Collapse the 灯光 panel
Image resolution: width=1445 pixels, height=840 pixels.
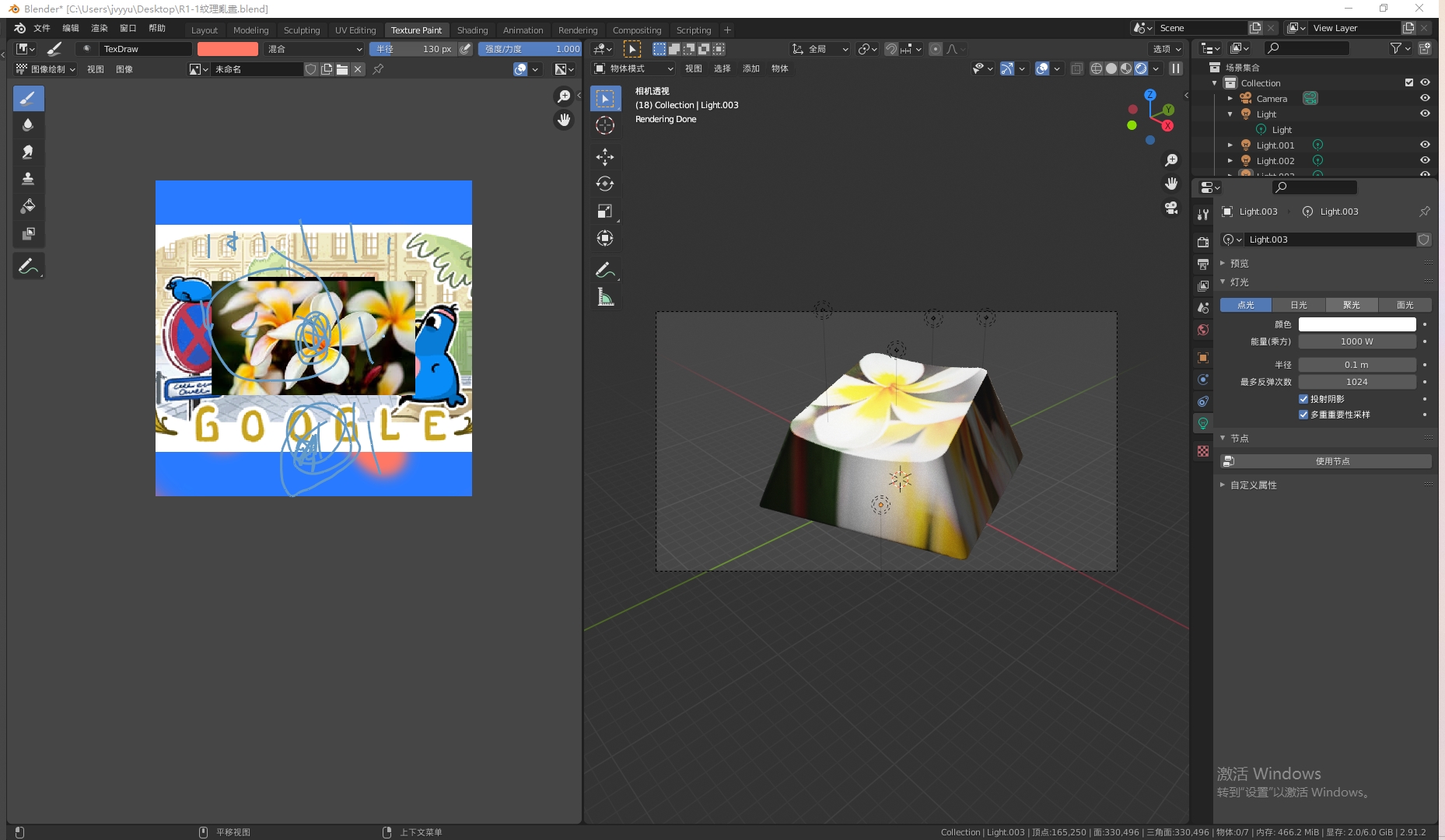coord(1238,282)
